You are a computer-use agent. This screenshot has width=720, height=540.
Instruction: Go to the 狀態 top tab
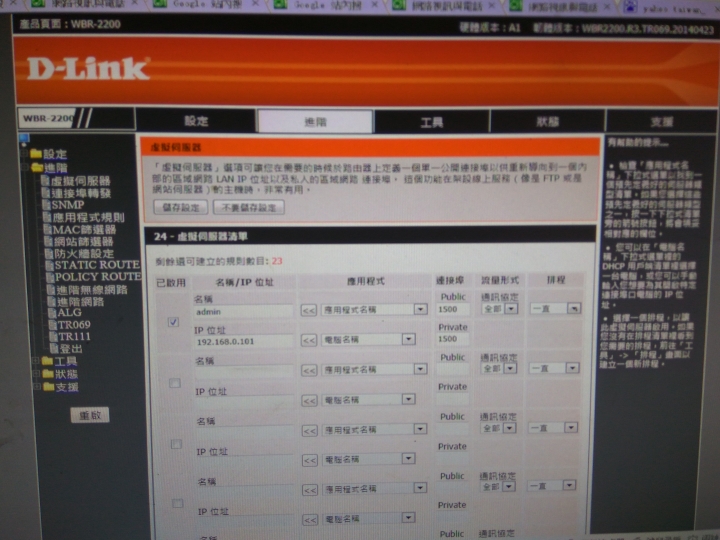(x=547, y=122)
